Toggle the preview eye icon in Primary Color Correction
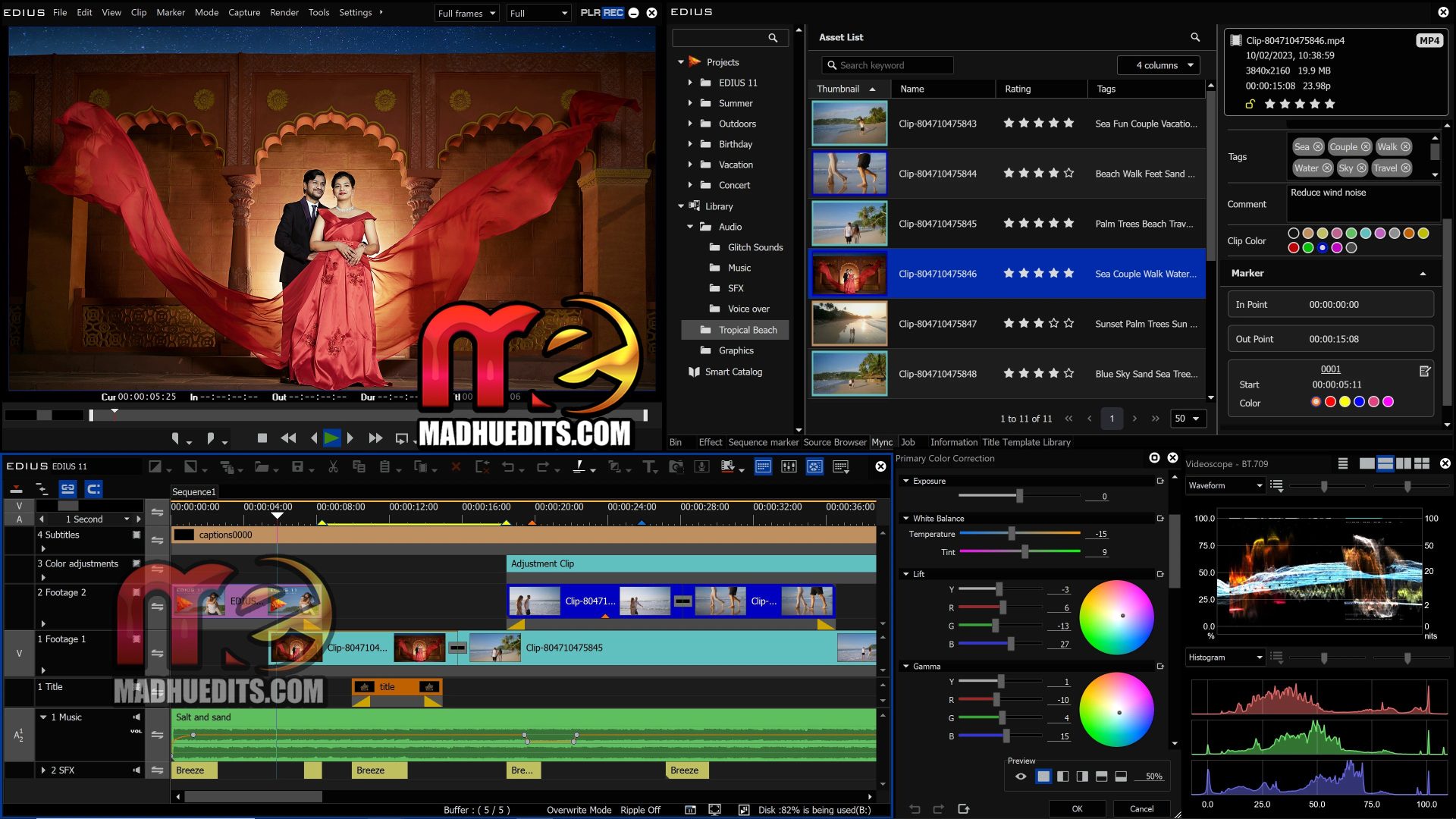 (1021, 776)
